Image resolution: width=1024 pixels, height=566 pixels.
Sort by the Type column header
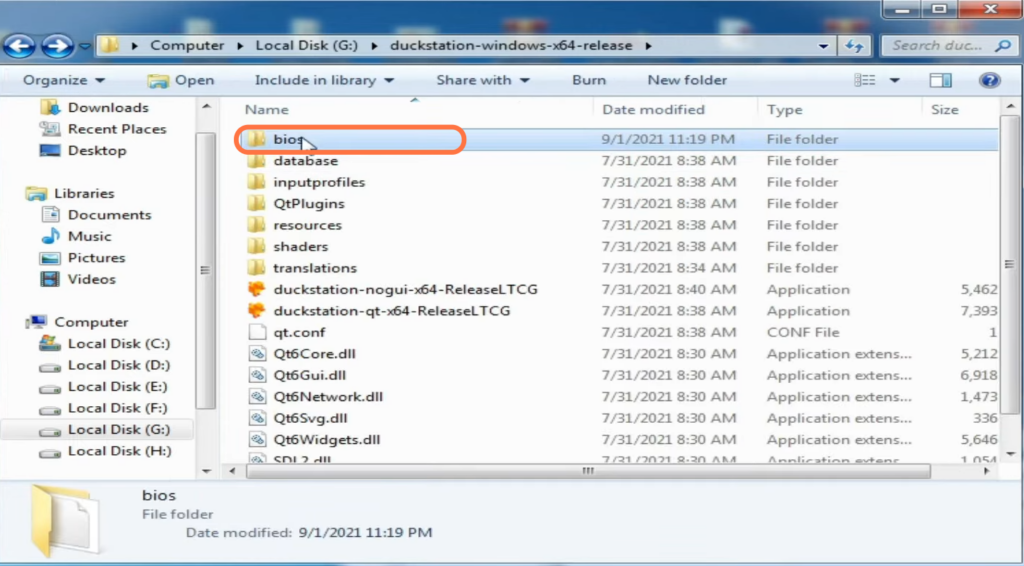(784, 110)
